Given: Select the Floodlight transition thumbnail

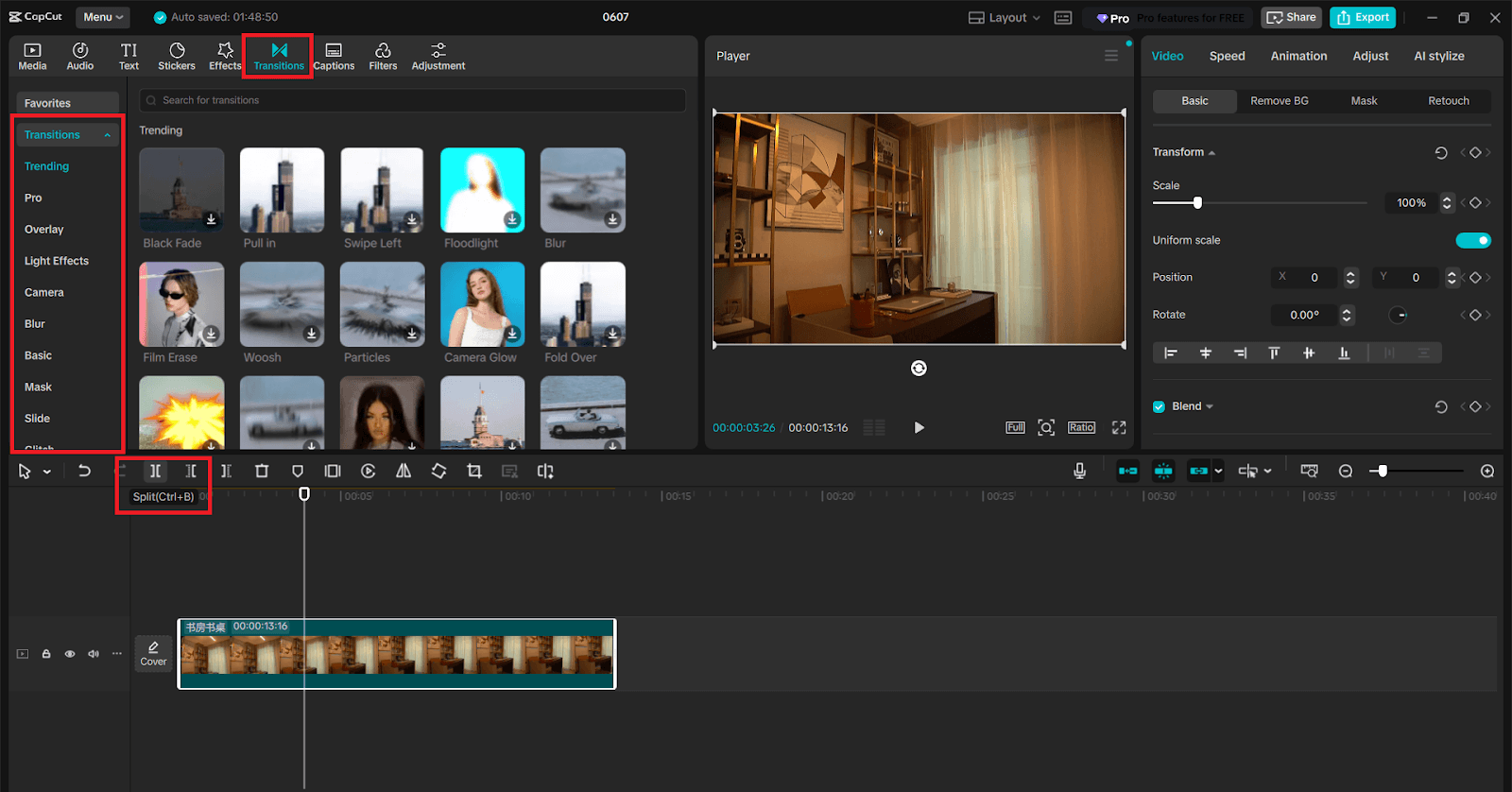Looking at the screenshot, I should (x=482, y=190).
